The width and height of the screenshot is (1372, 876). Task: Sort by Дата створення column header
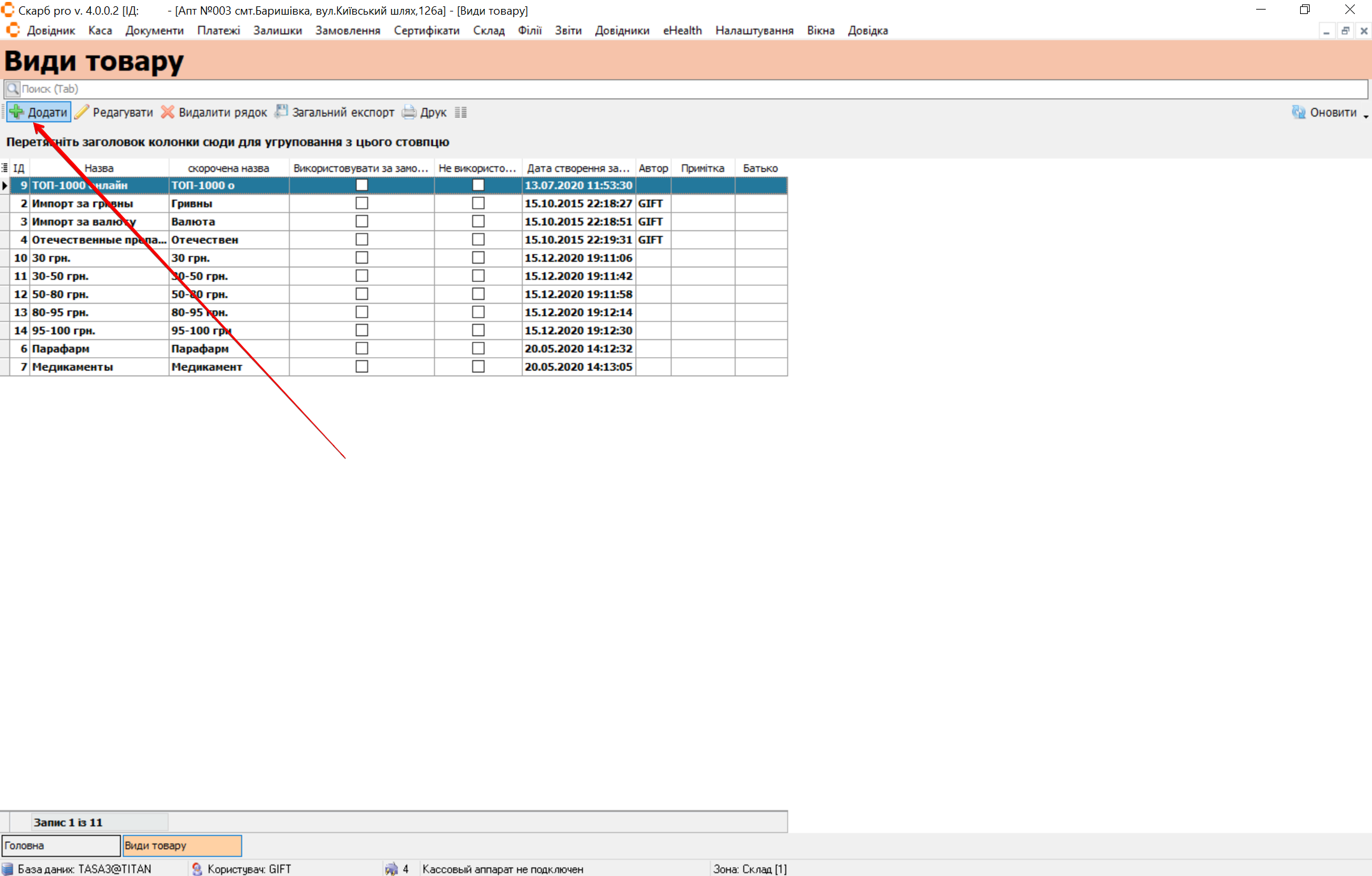click(578, 168)
